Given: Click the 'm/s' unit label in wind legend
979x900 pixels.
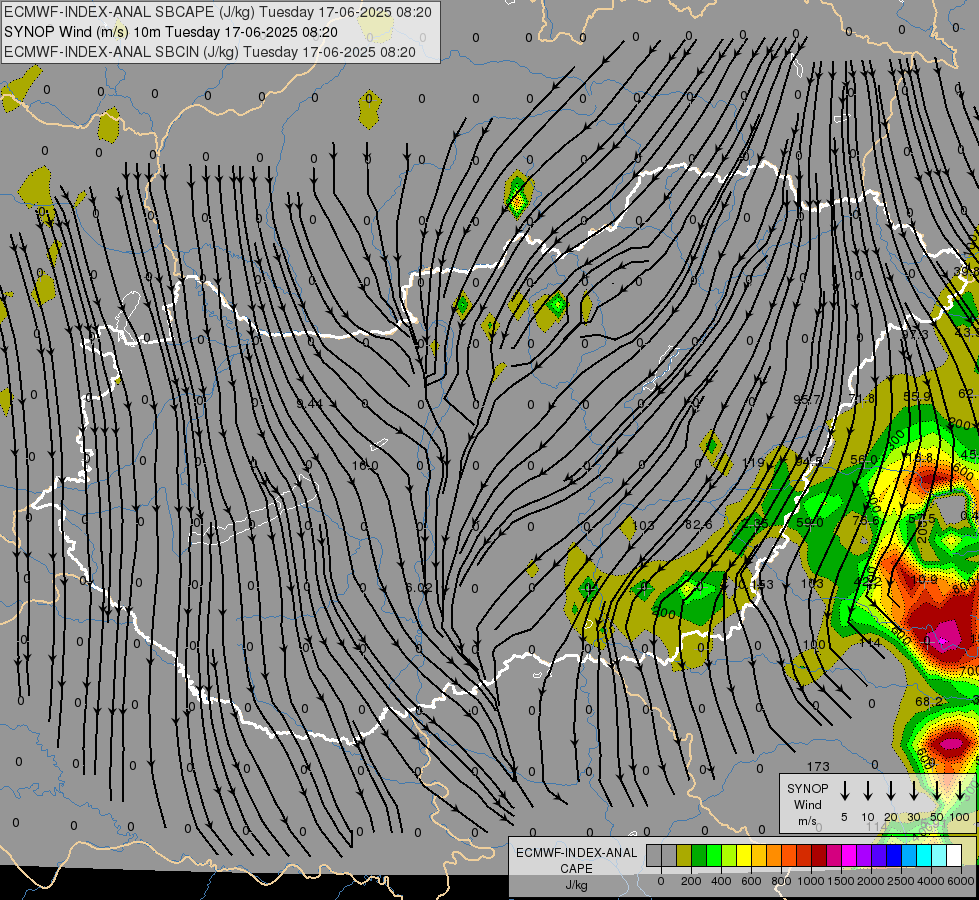Looking at the screenshot, I should tap(807, 821).
